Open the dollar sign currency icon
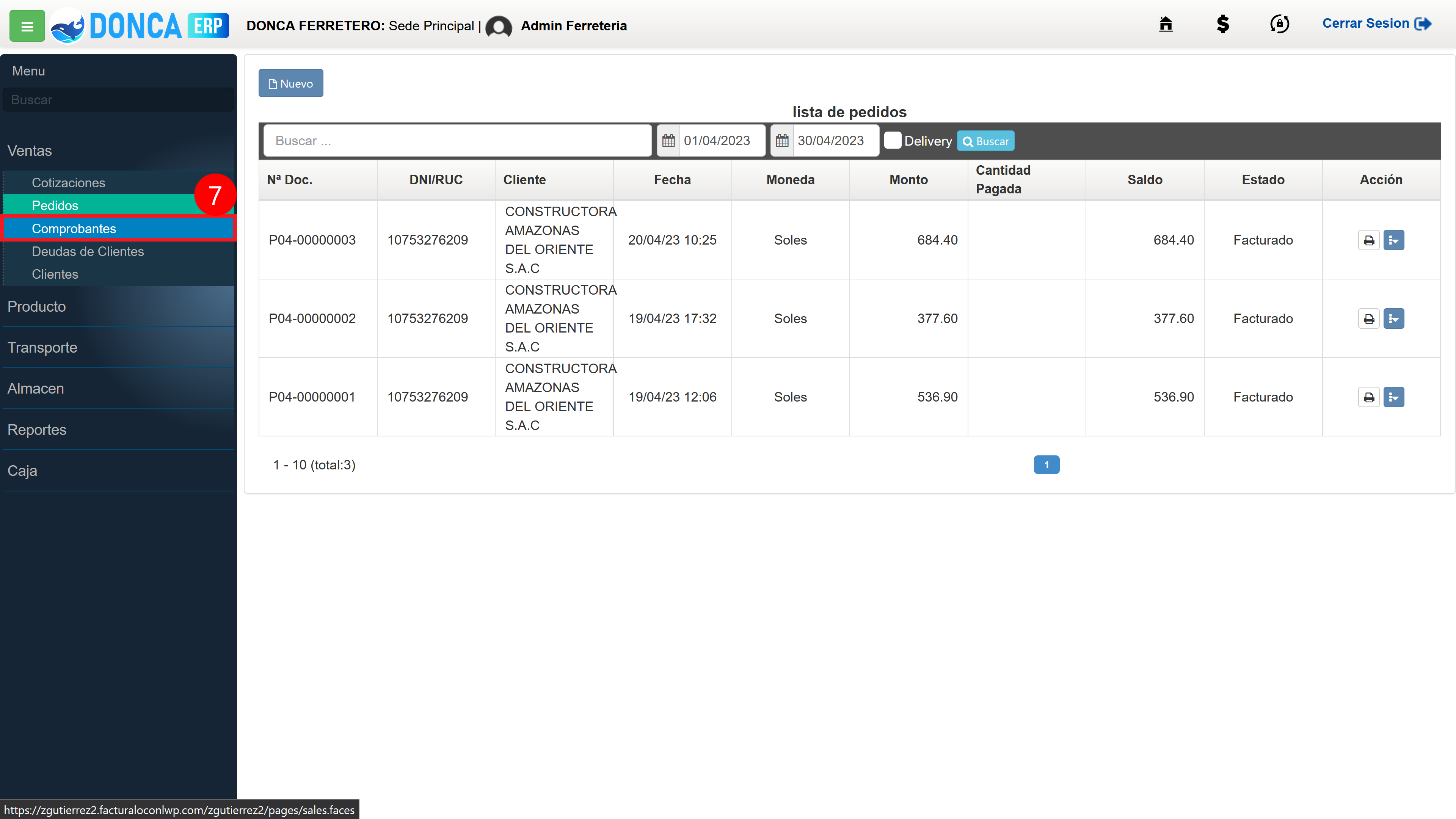The image size is (1456, 819). [1222, 24]
